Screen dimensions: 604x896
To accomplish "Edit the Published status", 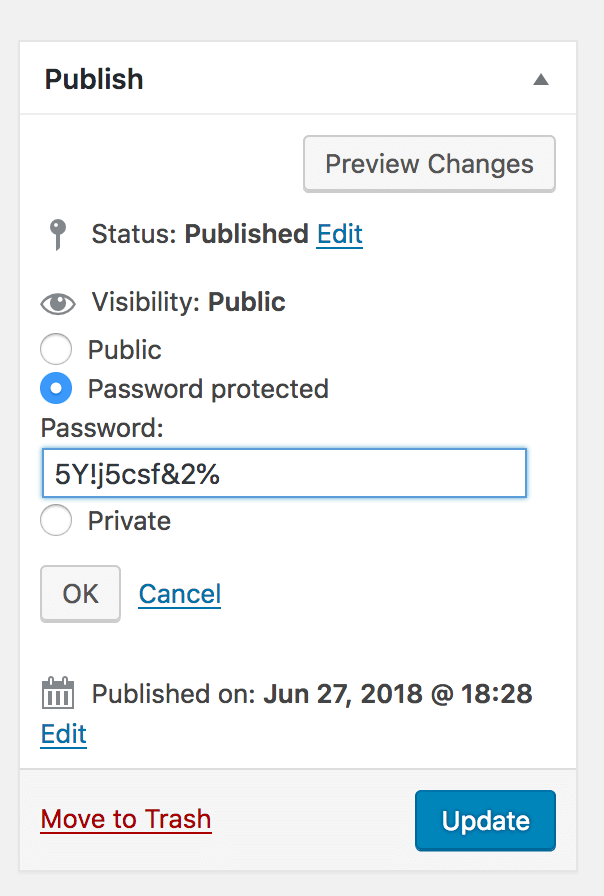I will (339, 234).
